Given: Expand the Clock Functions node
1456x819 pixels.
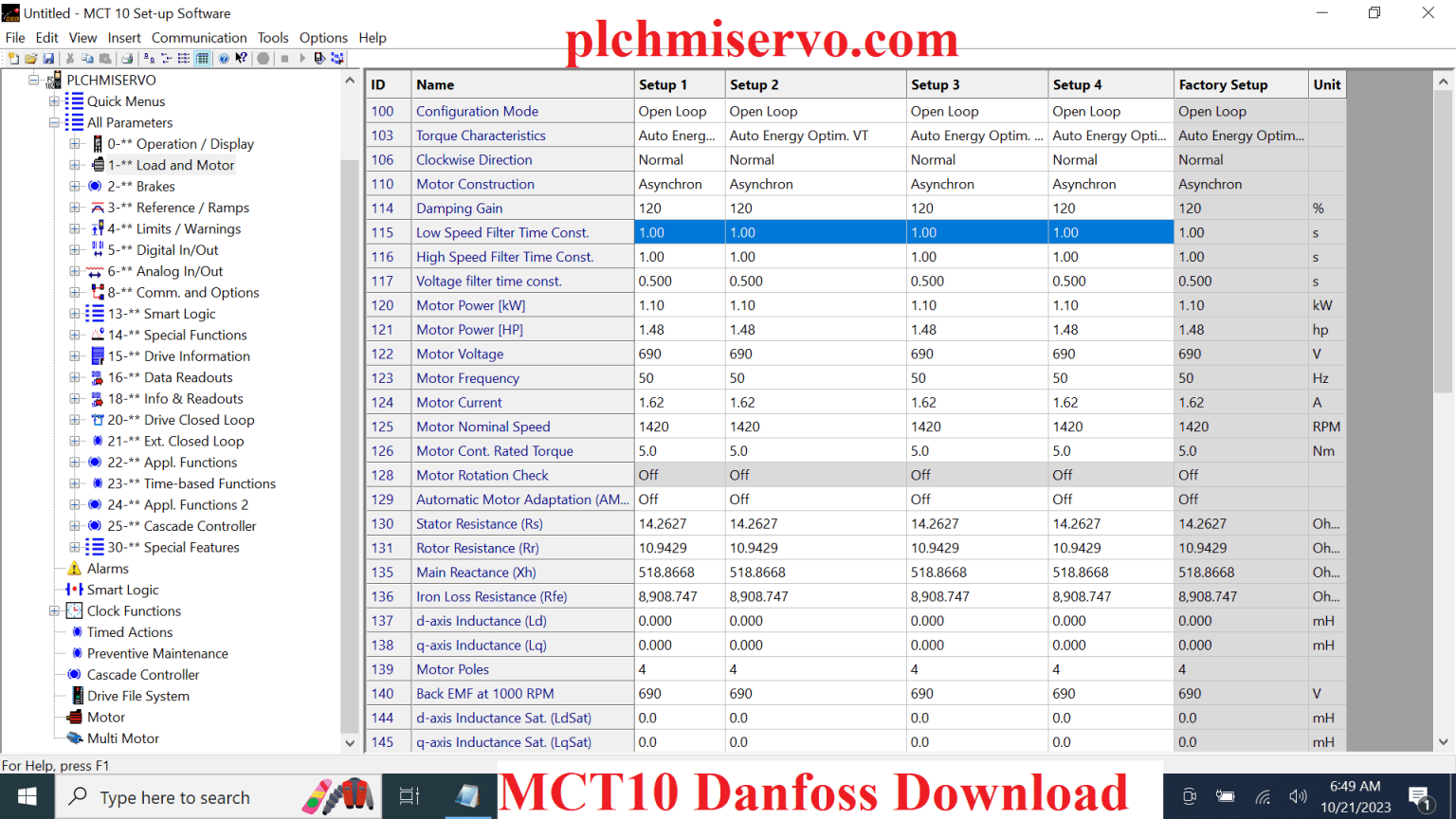Looking at the screenshot, I should pyautogui.click(x=54, y=610).
